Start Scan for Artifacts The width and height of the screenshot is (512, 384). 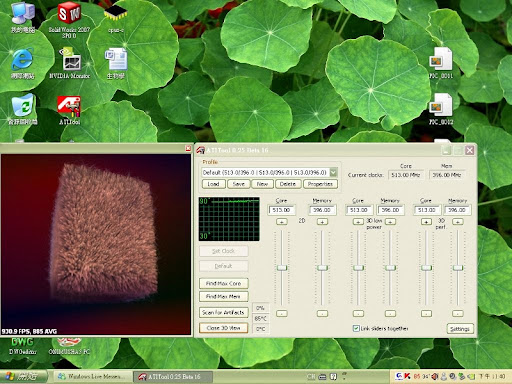pos(224,312)
